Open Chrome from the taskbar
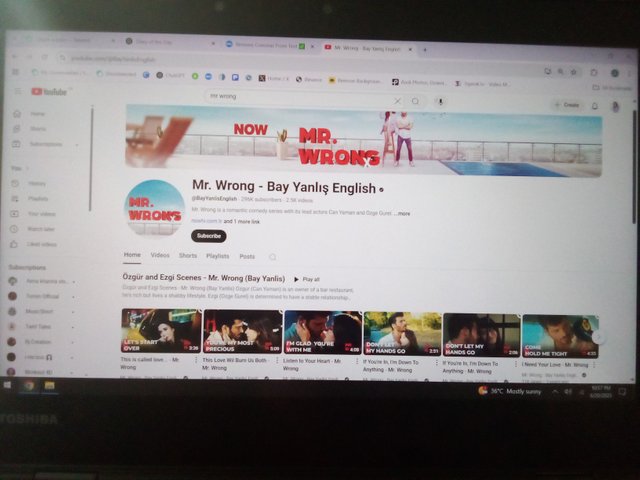Viewport: 640px width, 480px height. (x=29, y=385)
